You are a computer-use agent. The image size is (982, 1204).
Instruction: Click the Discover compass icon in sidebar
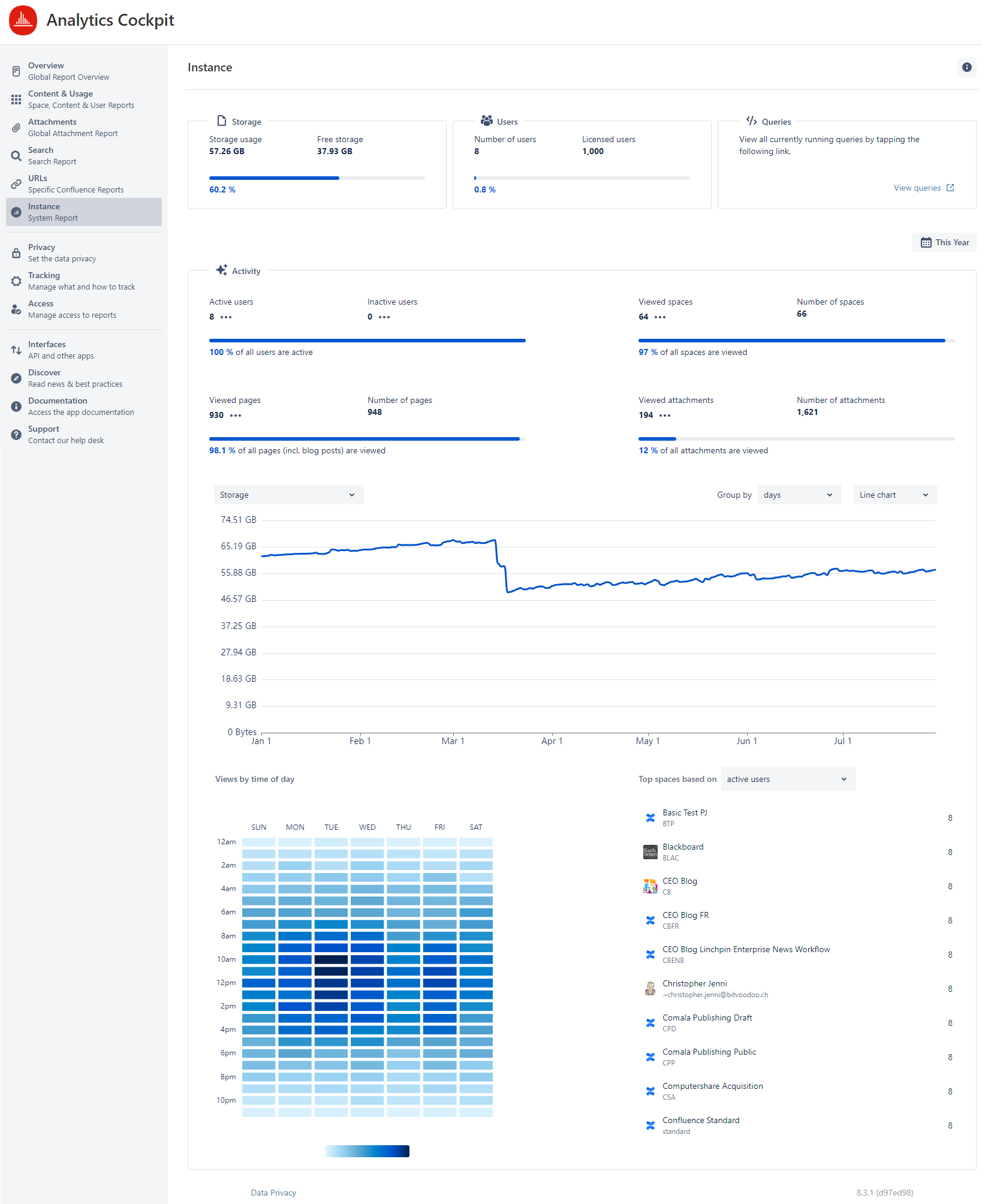tap(16, 378)
